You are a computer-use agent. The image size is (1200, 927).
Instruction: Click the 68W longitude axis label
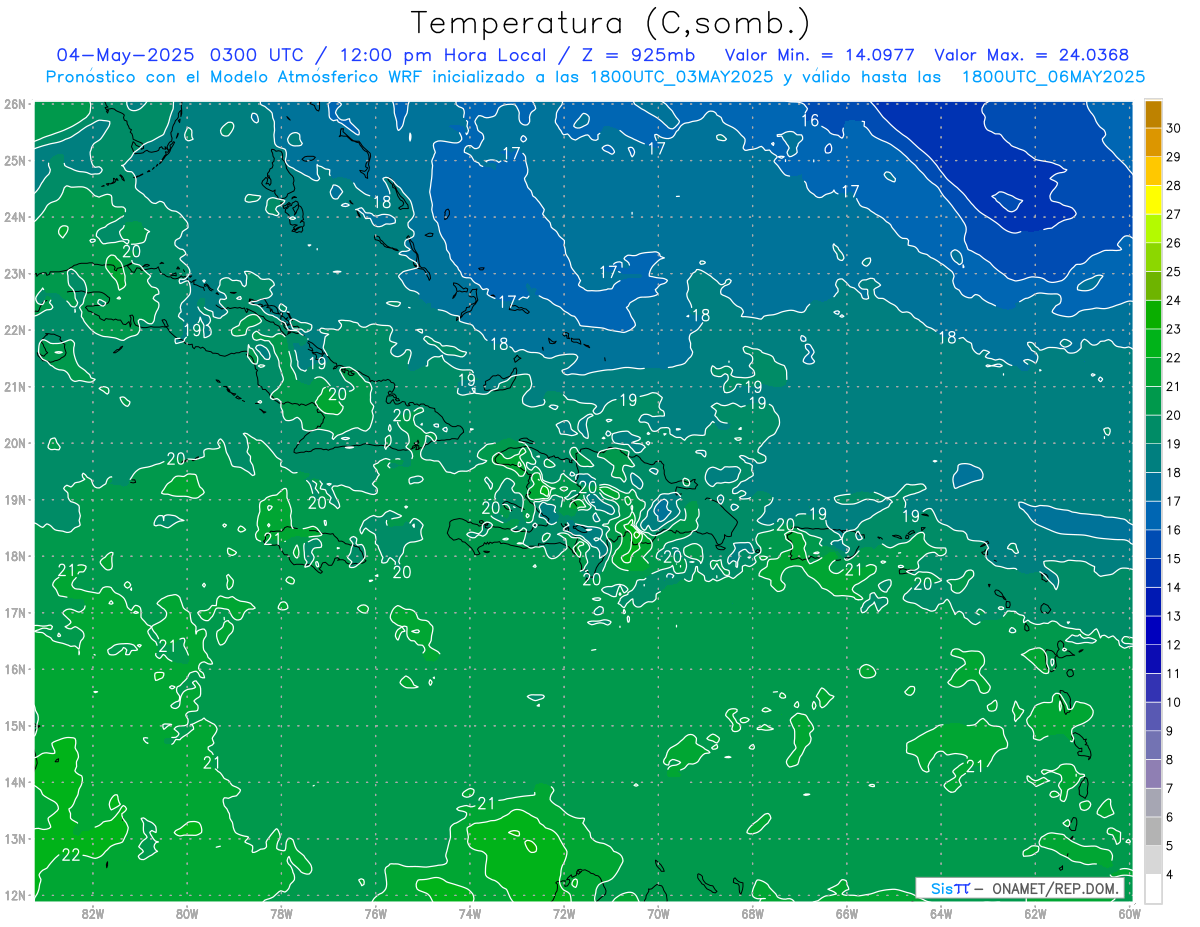pos(752,912)
